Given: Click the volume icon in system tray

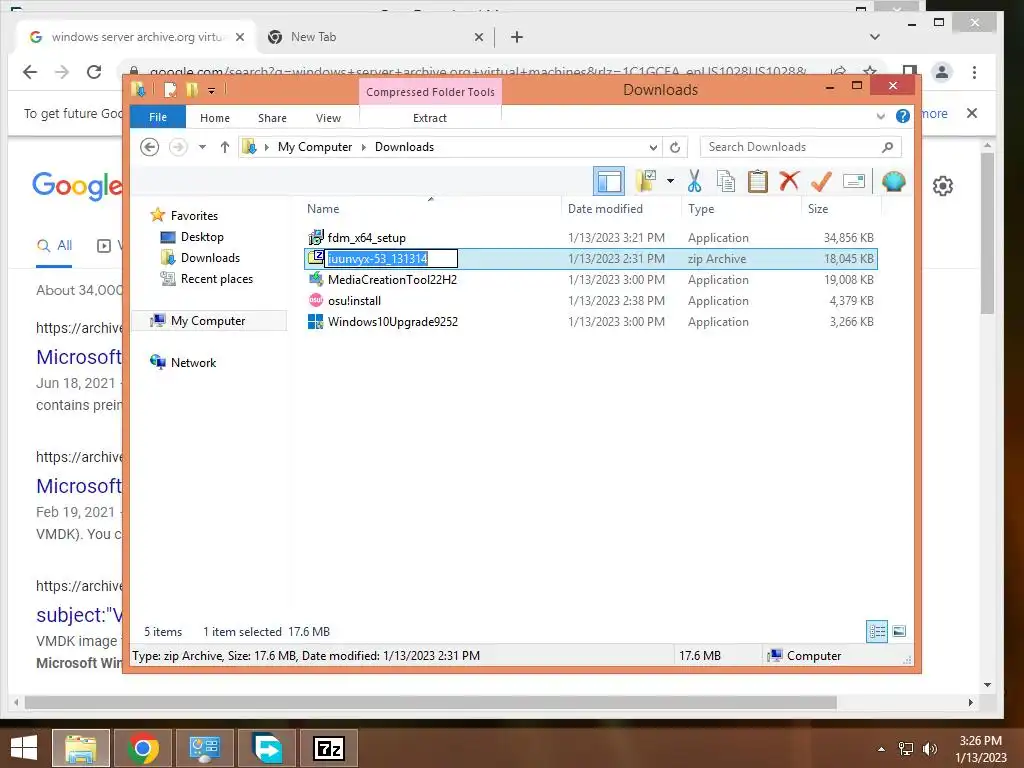Looking at the screenshot, I should 930,749.
